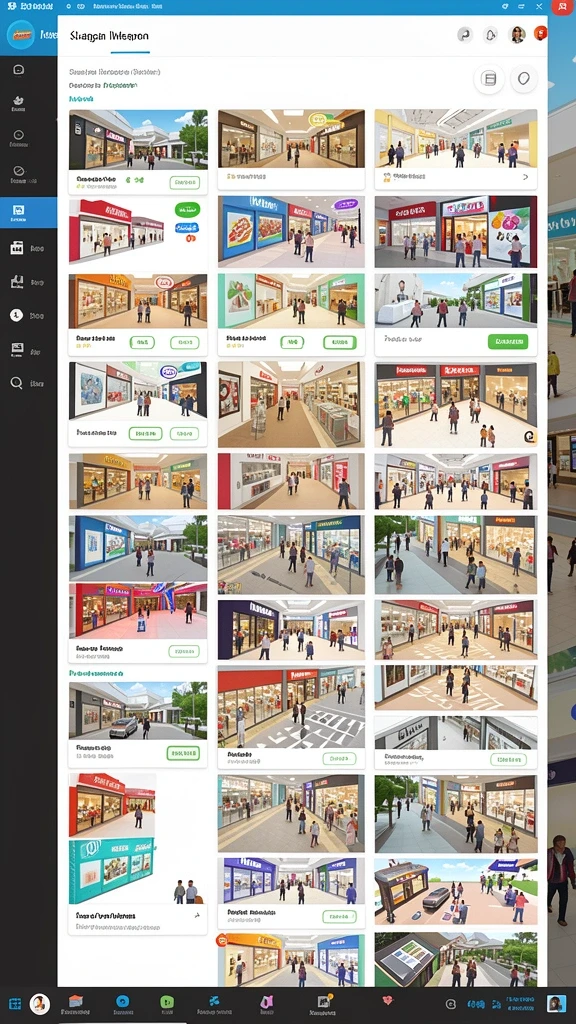Open the orange folder app in the taskbar
Image resolution: width=576 pixels, height=1024 pixels.
pyautogui.click(x=76, y=1001)
